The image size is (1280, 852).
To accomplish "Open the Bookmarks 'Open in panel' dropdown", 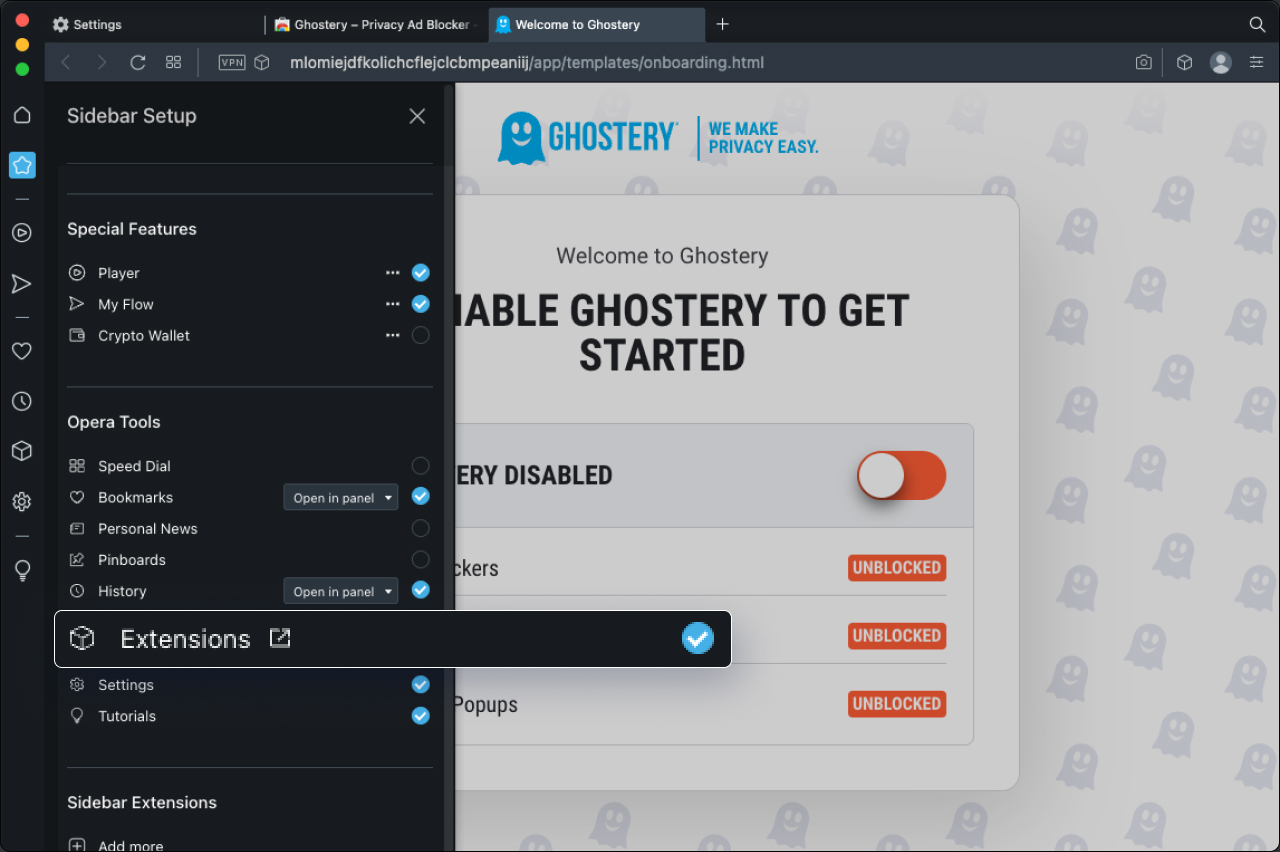I will (x=340, y=497).
